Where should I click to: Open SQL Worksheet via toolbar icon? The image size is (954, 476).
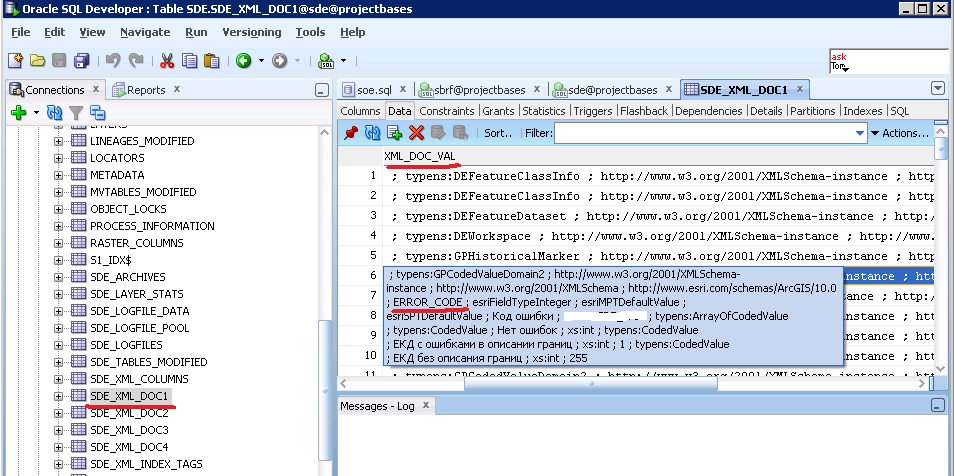tap(327, 60)
